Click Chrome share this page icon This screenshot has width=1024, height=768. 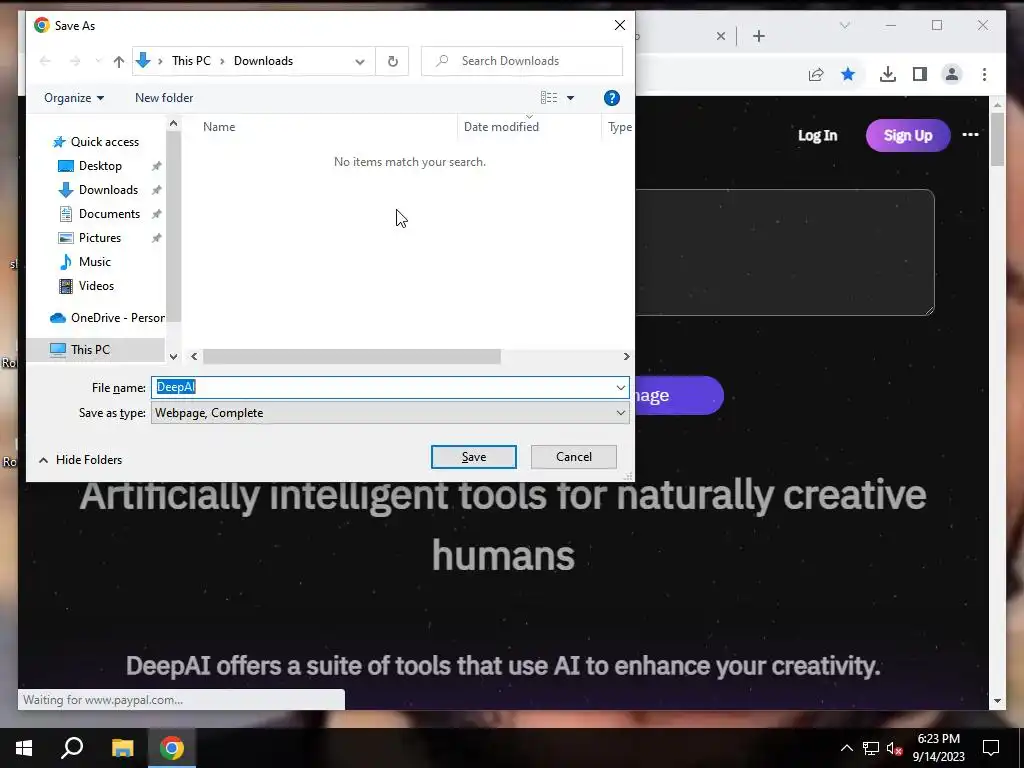(x=816, y=74)
